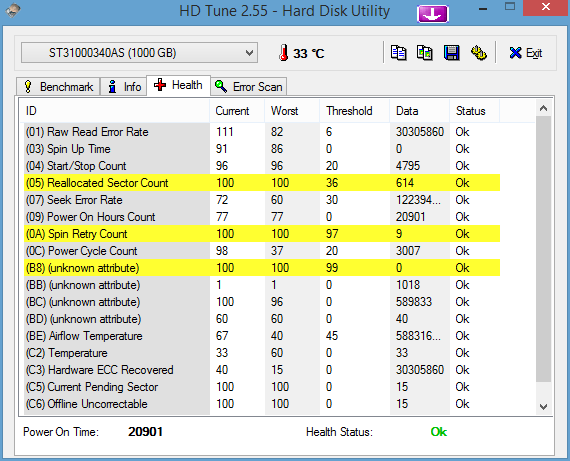This screenshot has height=461, width=570.
Task: Click current value 111 in Raw Read row
Action: [x=225, y=132]
